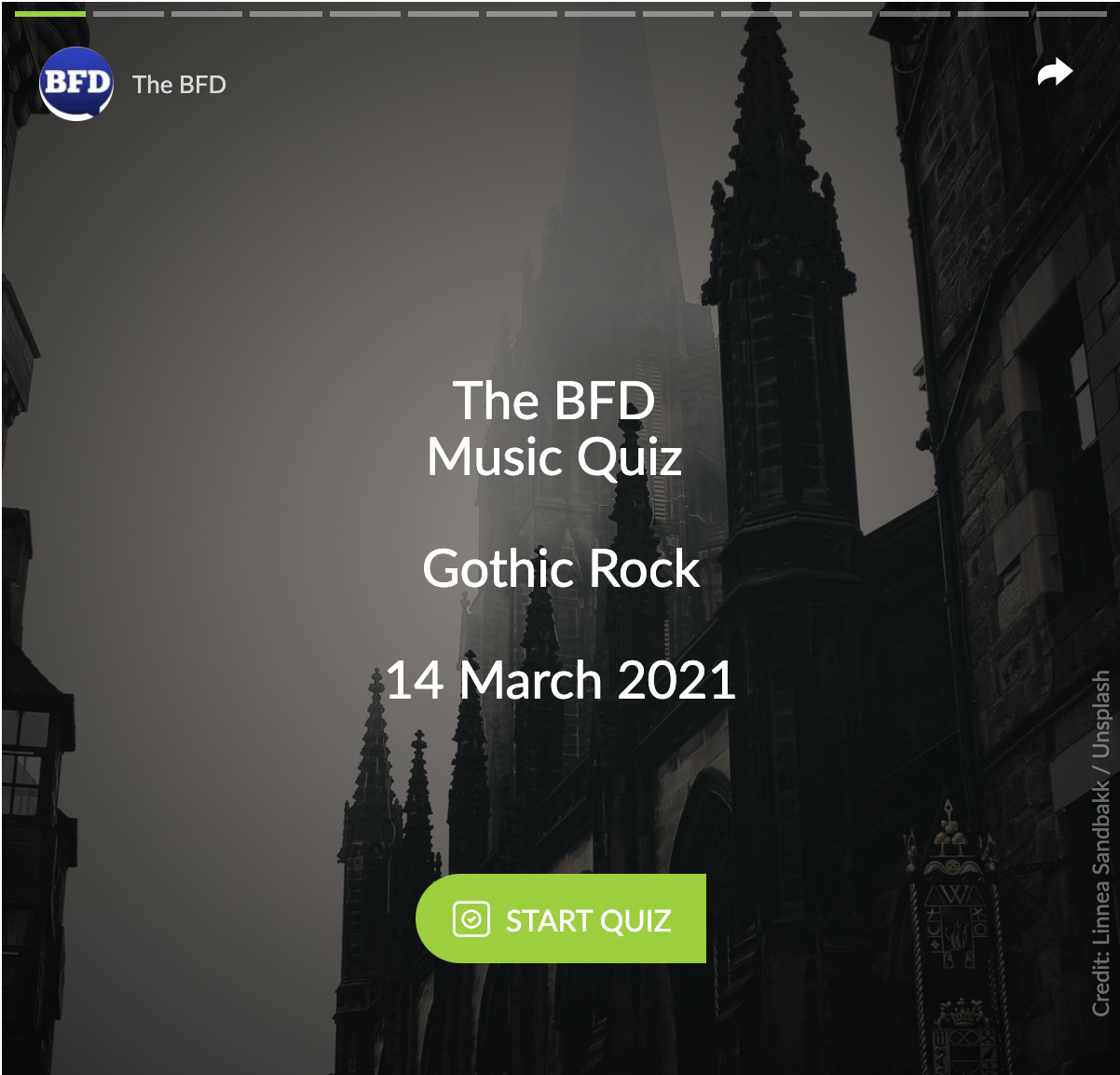Select the twelfth progress bar segment
This screenshot has width=1120, height=1075.
click(x=914, y=14)
